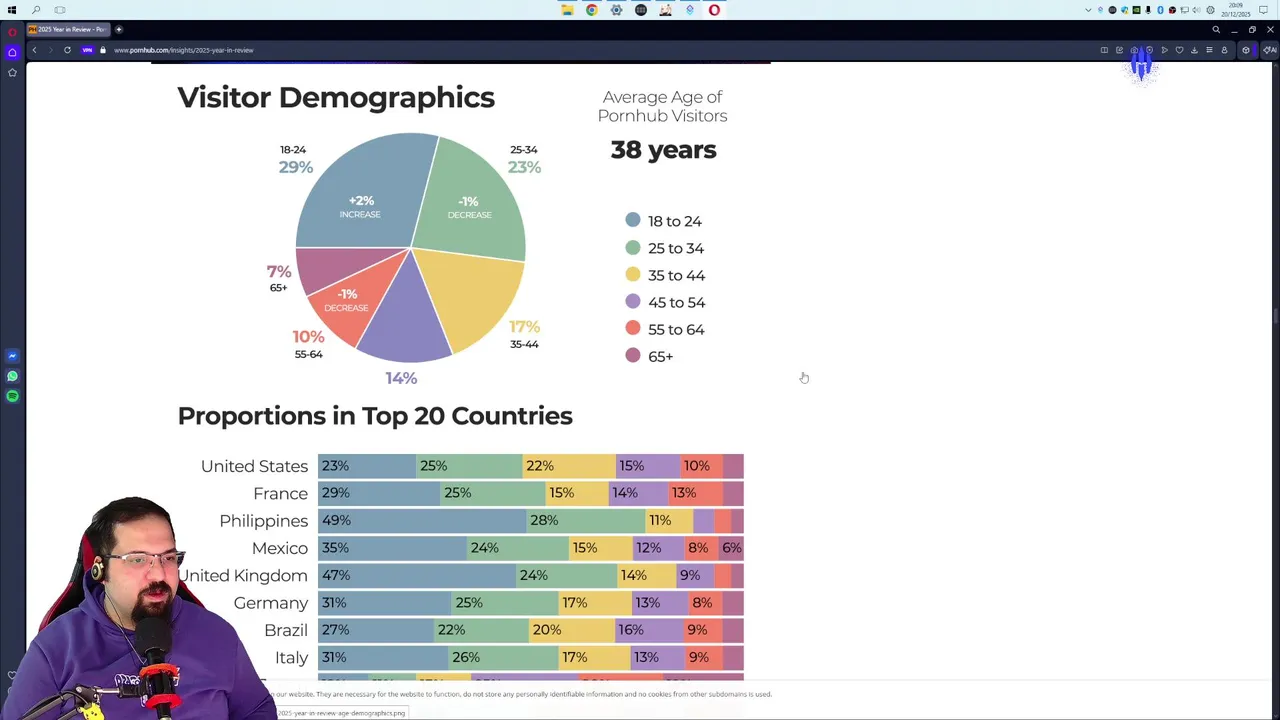Click the 25 to 34 legend swatch

click(x=633, y=247)
